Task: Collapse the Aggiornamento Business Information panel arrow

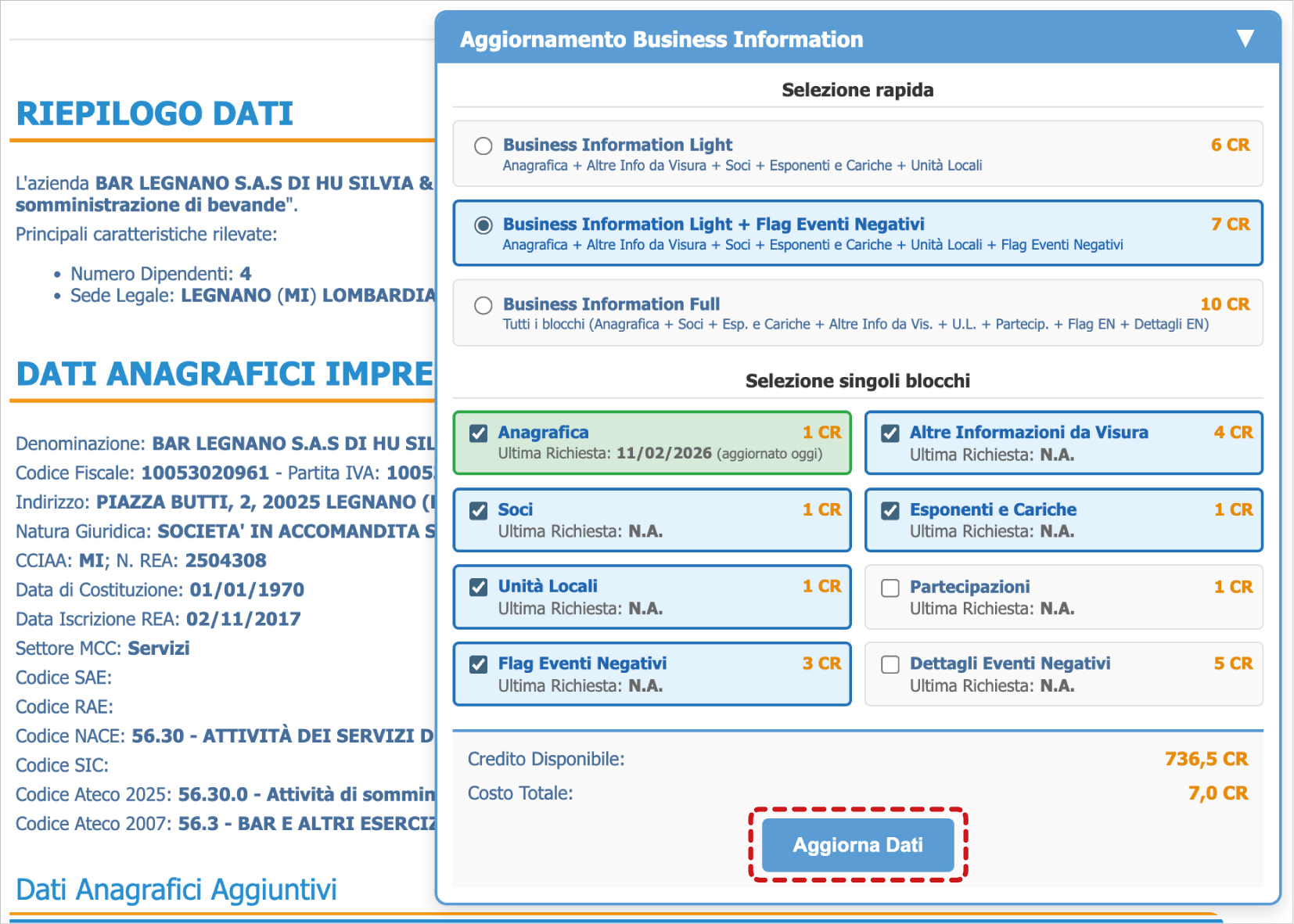Action: 1245,39
